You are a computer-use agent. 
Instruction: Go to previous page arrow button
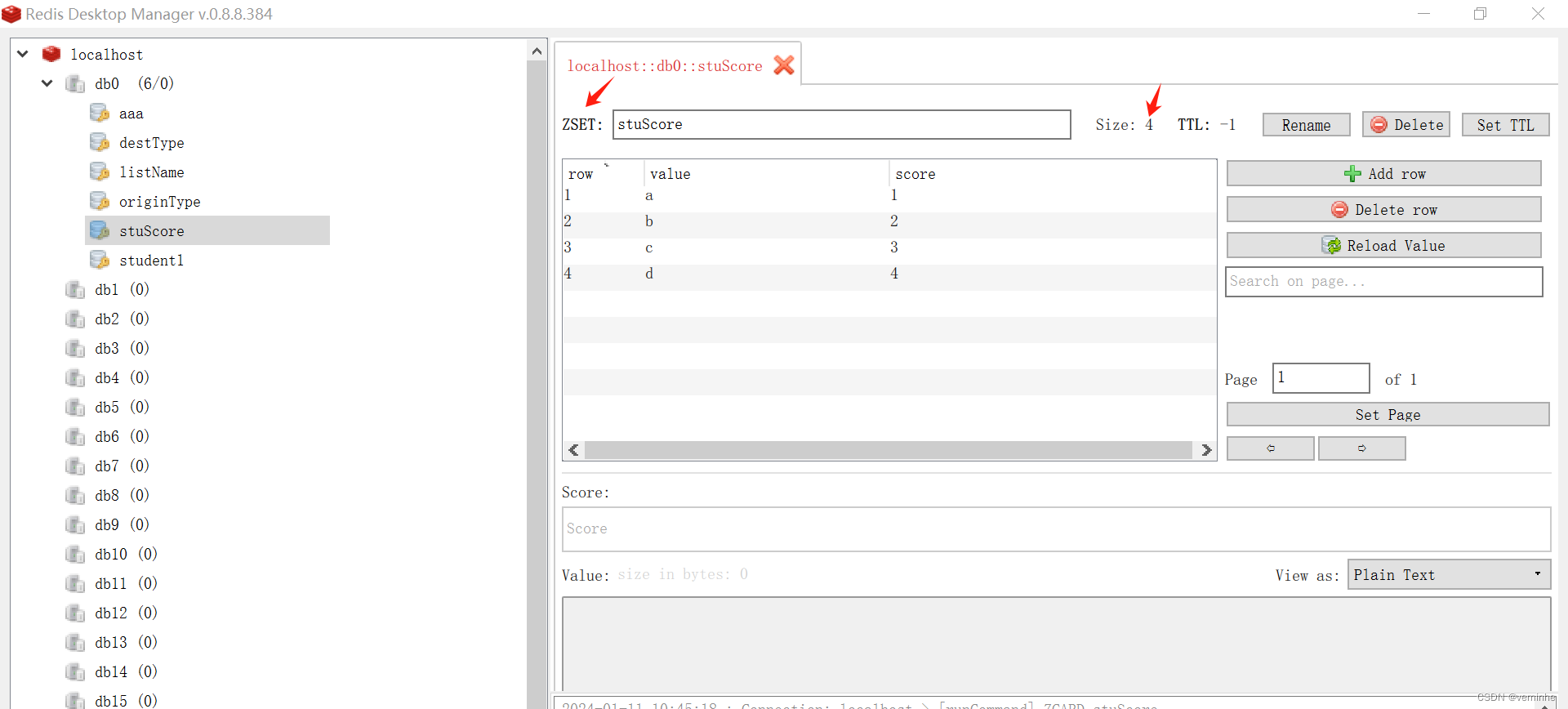[1270, 448]
